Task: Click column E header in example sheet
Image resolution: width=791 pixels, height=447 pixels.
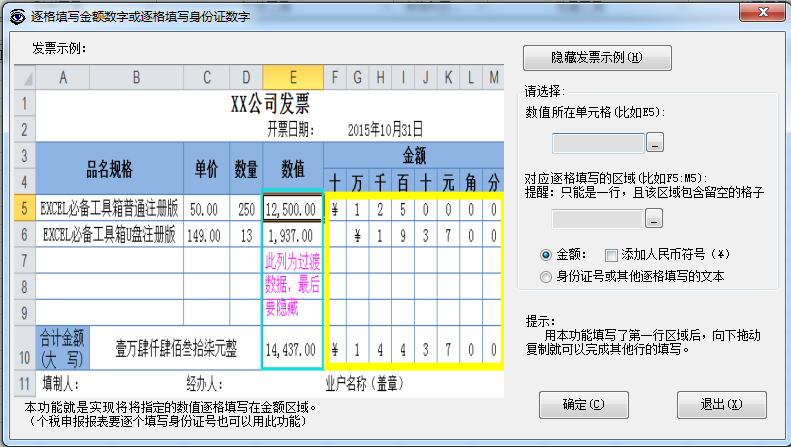Action: 293,78
